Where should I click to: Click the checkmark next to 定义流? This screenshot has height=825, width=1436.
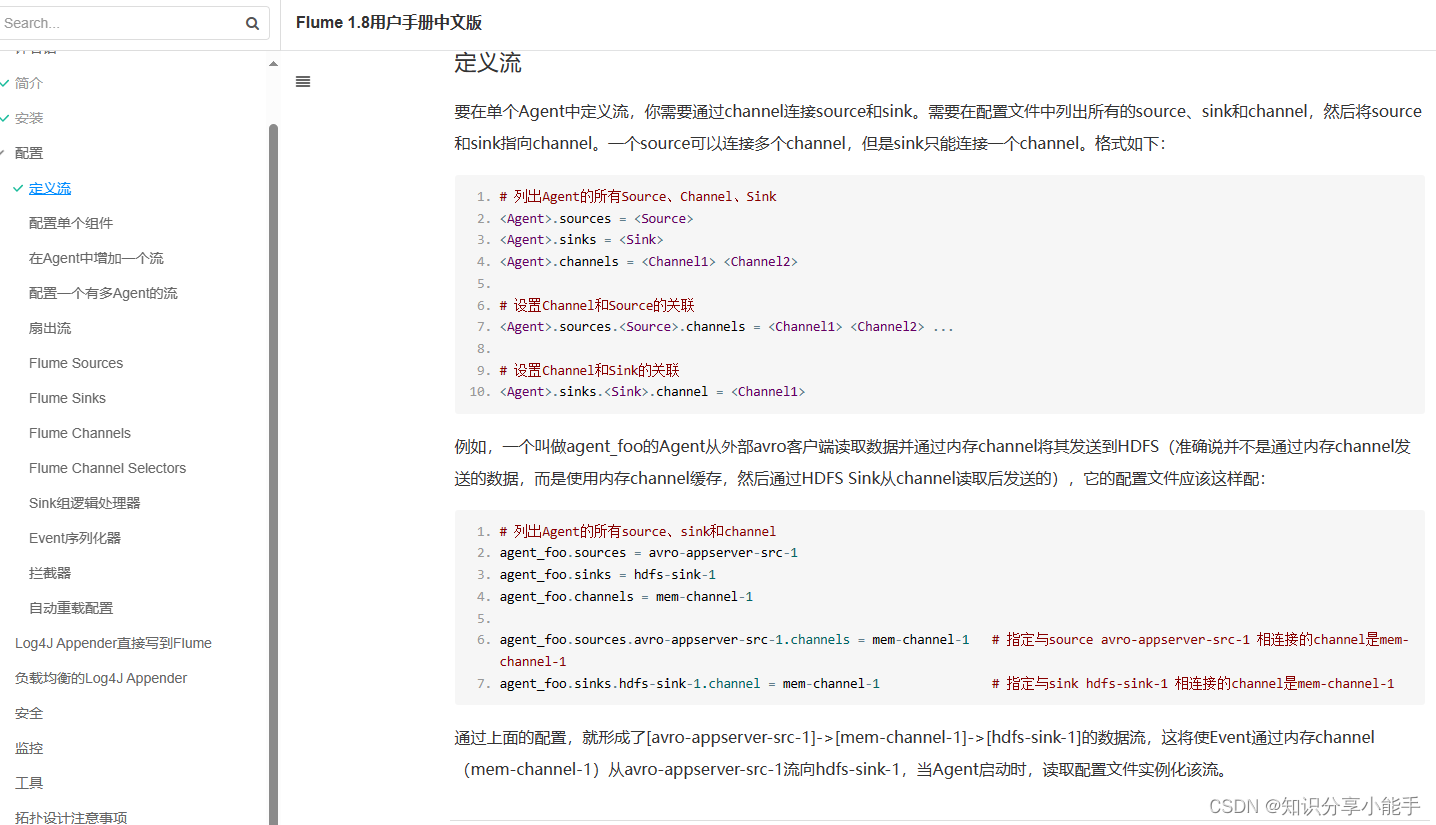point(18,188)
